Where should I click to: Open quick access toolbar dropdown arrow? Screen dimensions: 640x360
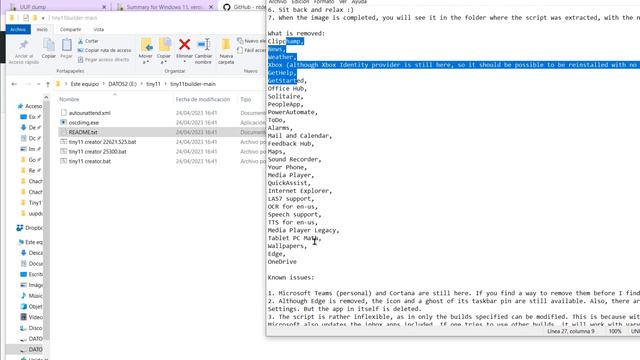[43, 18]
